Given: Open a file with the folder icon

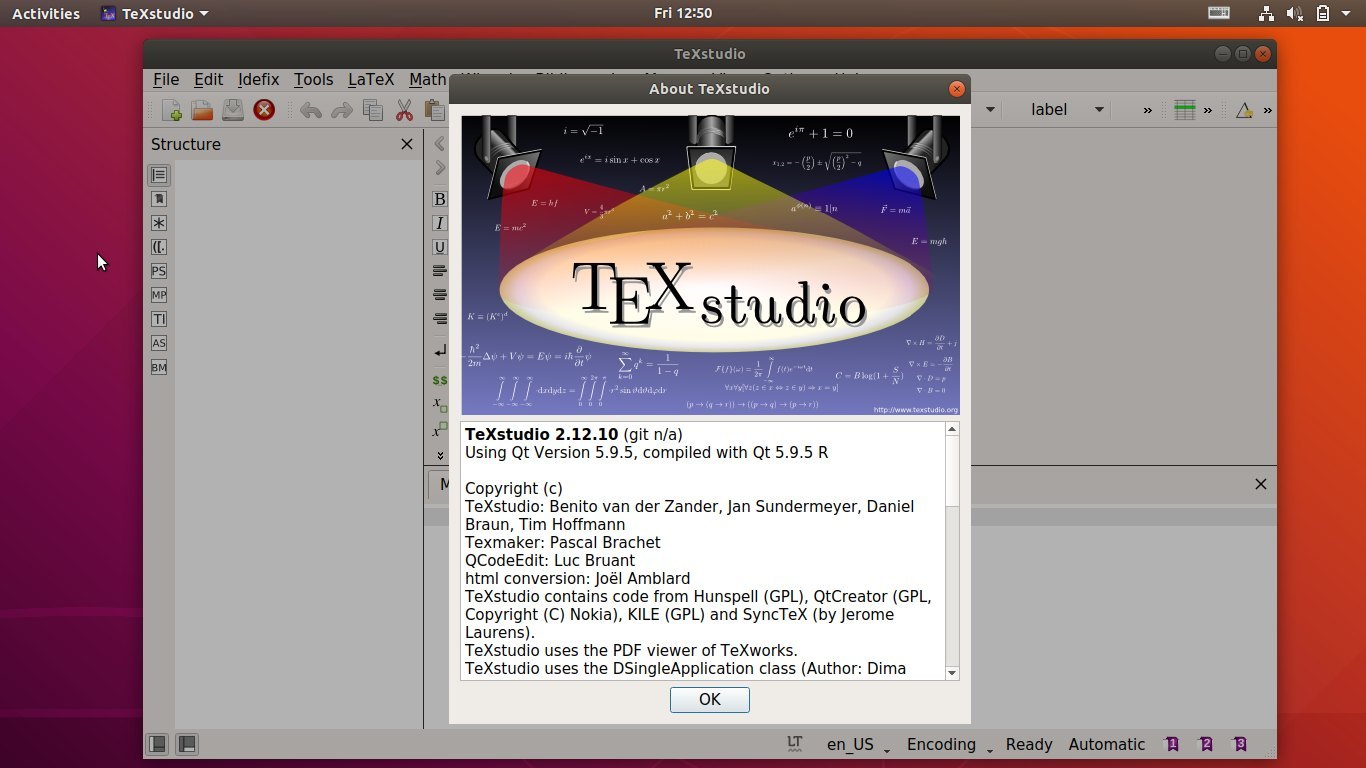Looking at the screenshot, I should pos(202,110).
